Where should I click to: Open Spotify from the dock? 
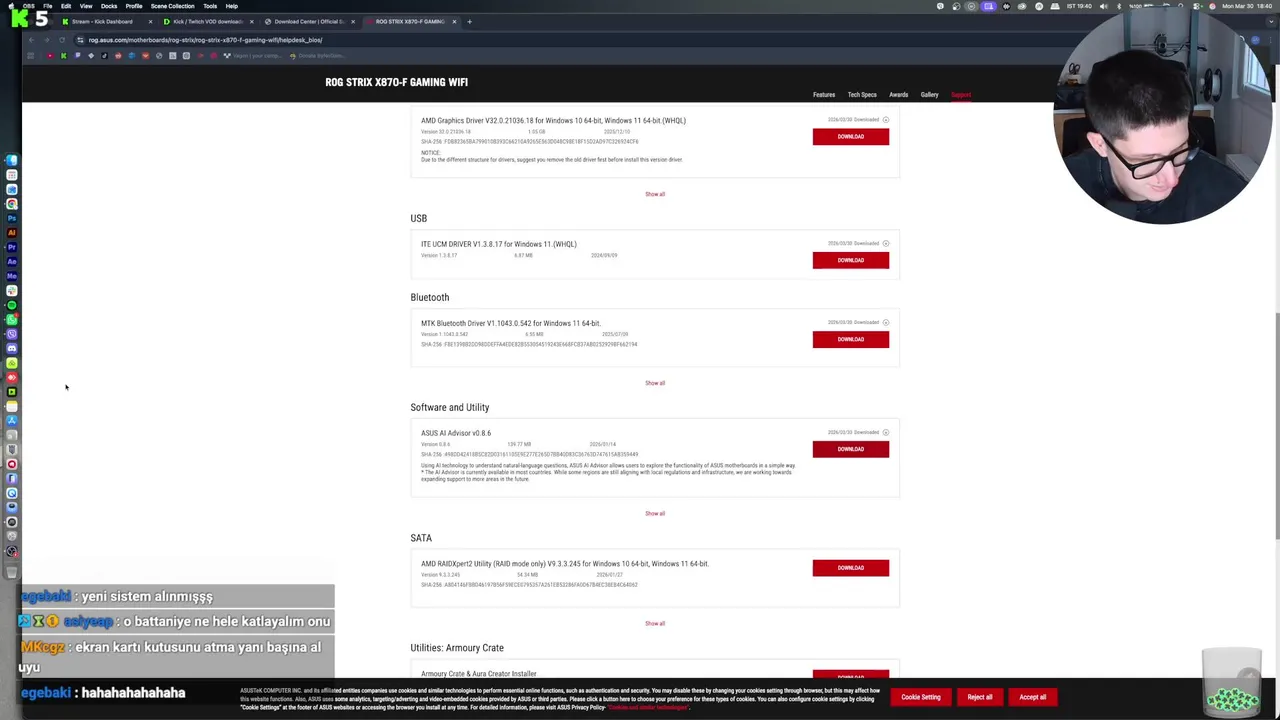11,304
